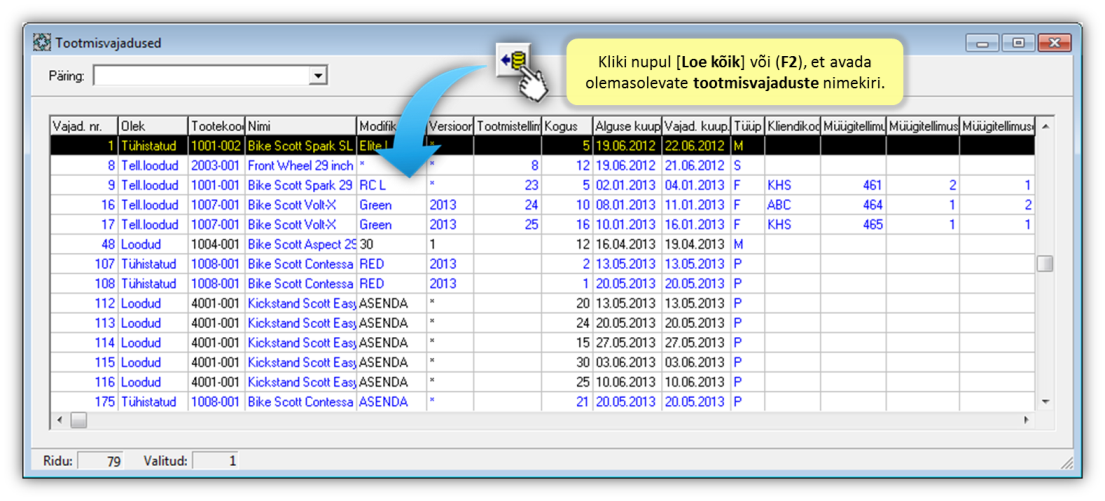Click inside the Päring combo box field

(202, 75)
